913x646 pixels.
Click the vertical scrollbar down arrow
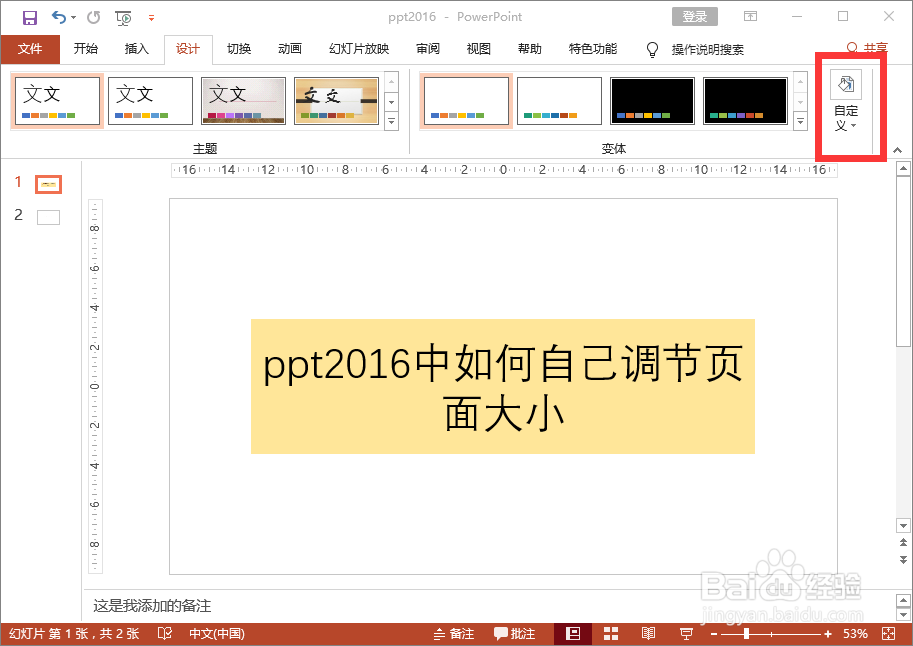click(903, 525)
